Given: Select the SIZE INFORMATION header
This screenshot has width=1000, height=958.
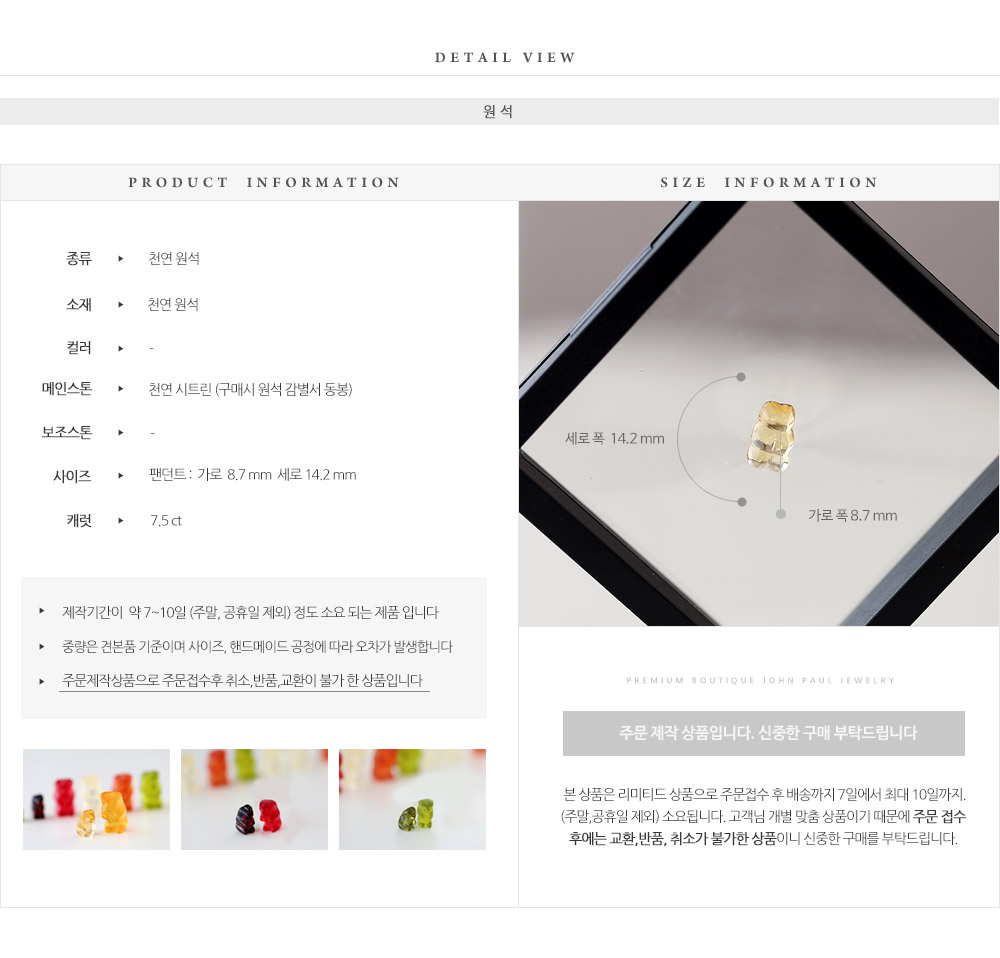Looking at the screenshot, I should (769, 182).
